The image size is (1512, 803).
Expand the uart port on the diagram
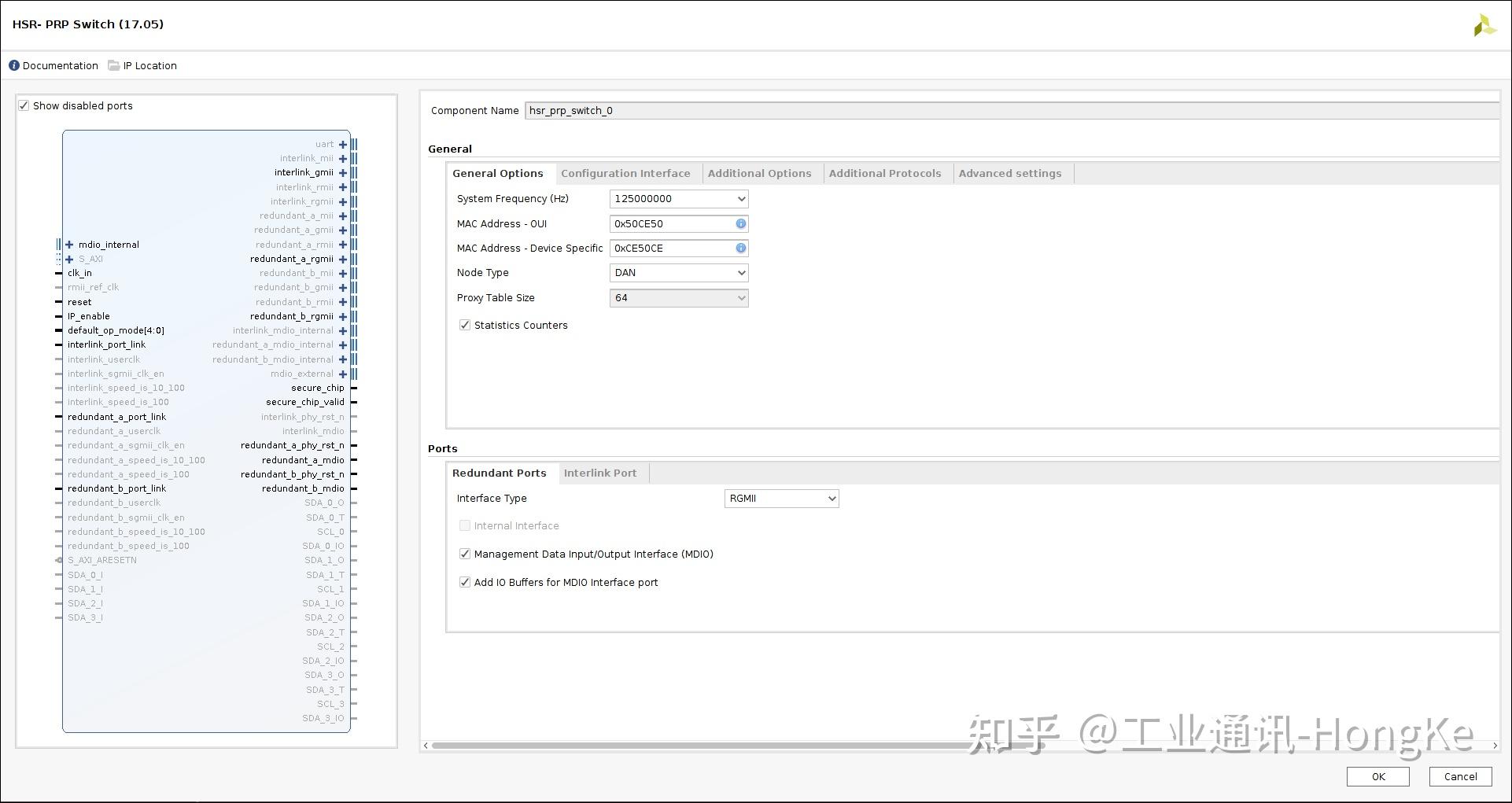(342, 144)
